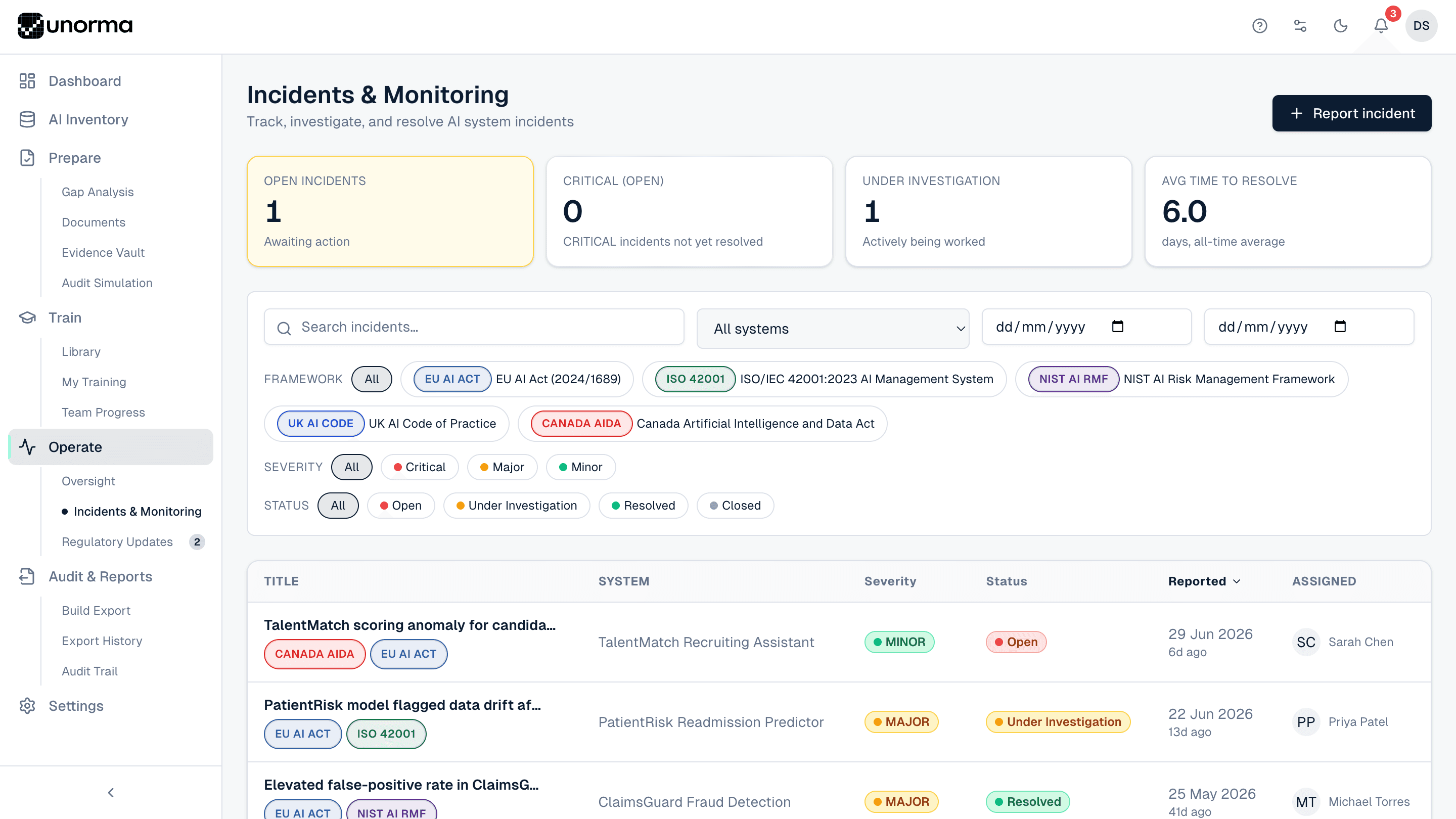
Task: Click the plus icon on Report incident
Action: (1297, 114)
